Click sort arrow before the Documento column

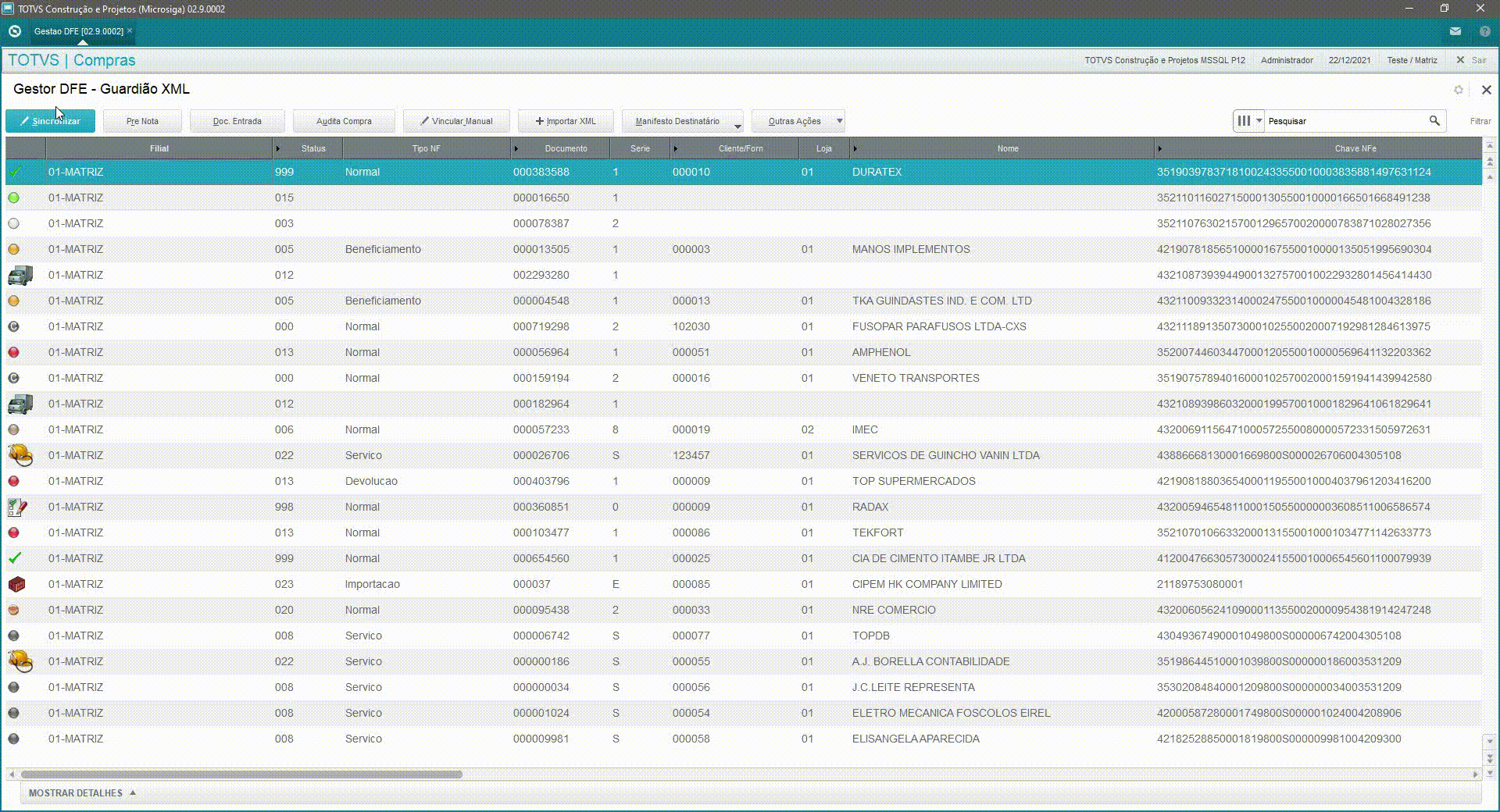[x=516, y=148]
